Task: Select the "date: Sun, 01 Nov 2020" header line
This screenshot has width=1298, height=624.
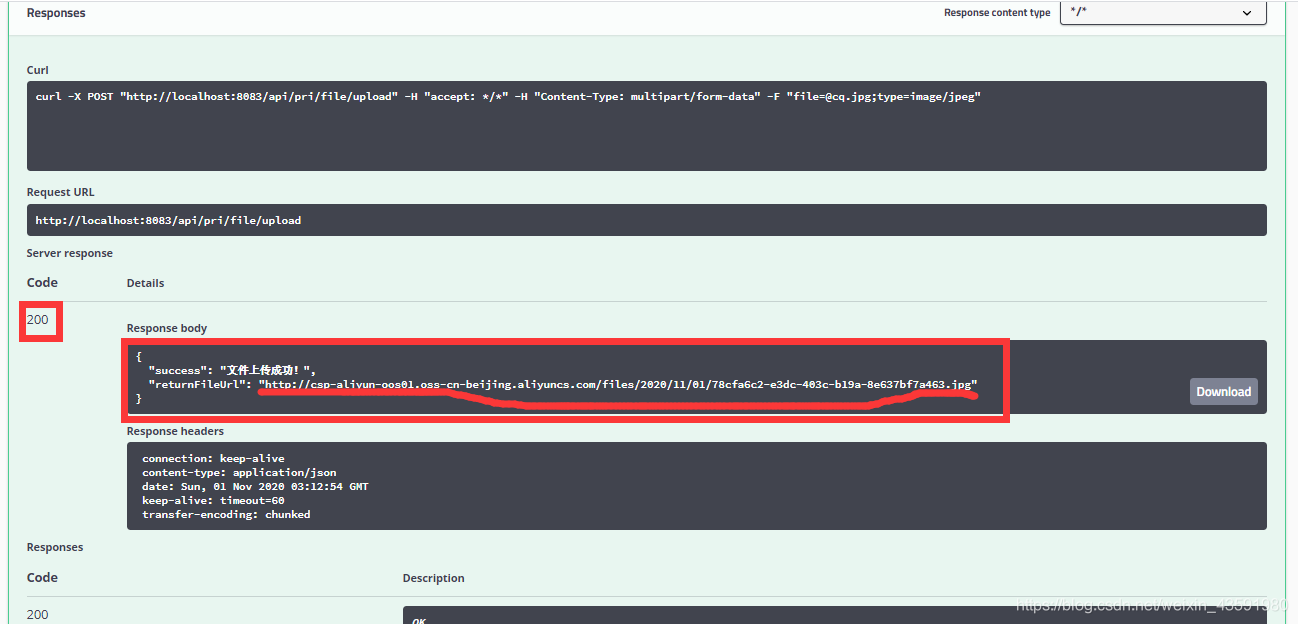Action: point(255,486)
